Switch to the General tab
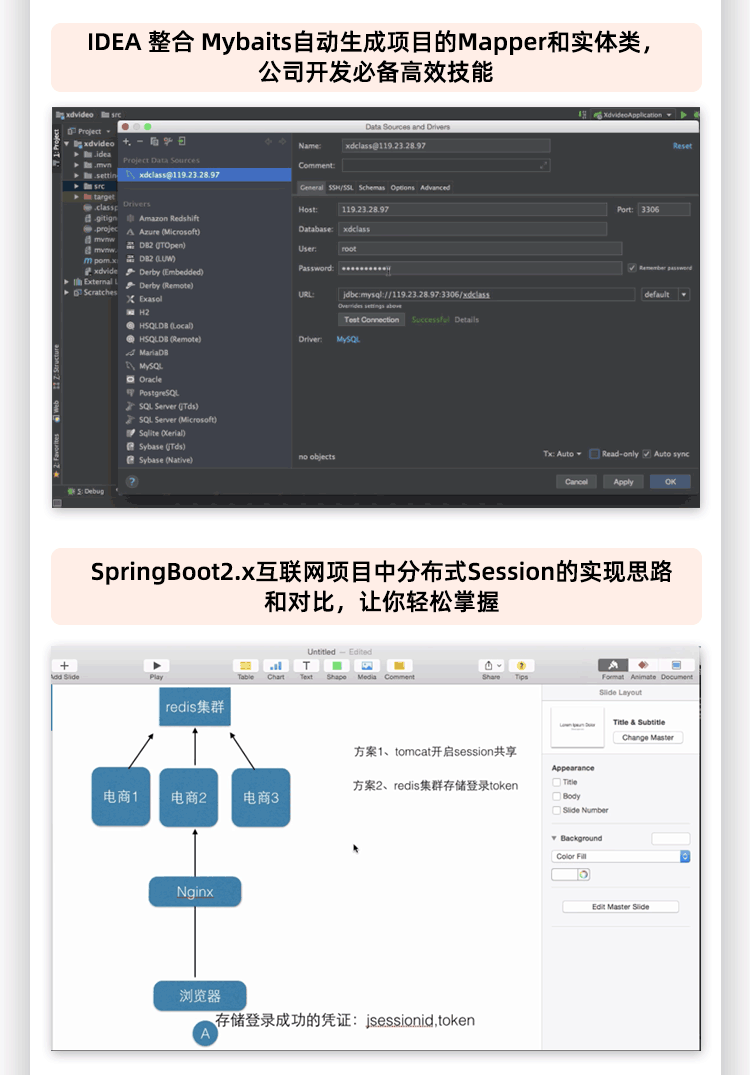Viewport: 750px width, 1075px height. coord(311,187)
